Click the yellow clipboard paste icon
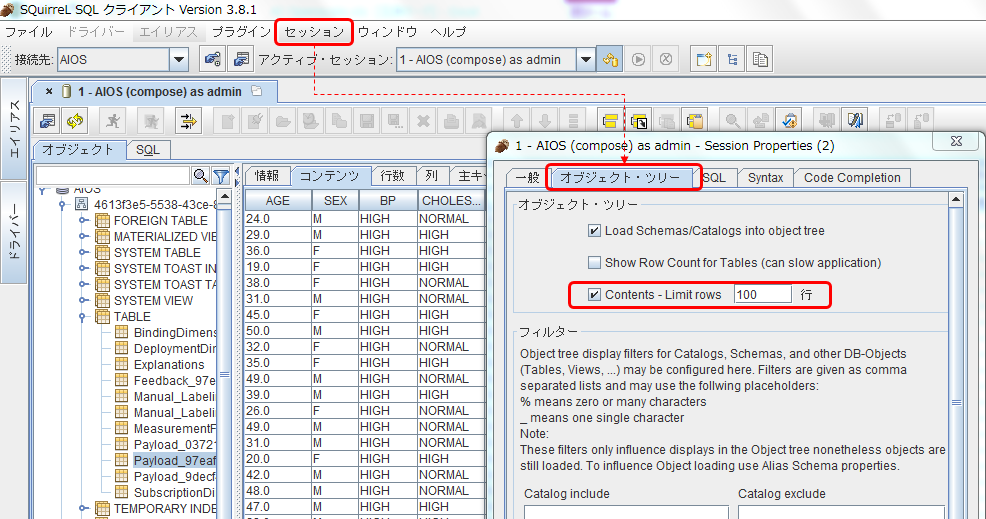Screen dimensions: 986x519 click(695, 120)
